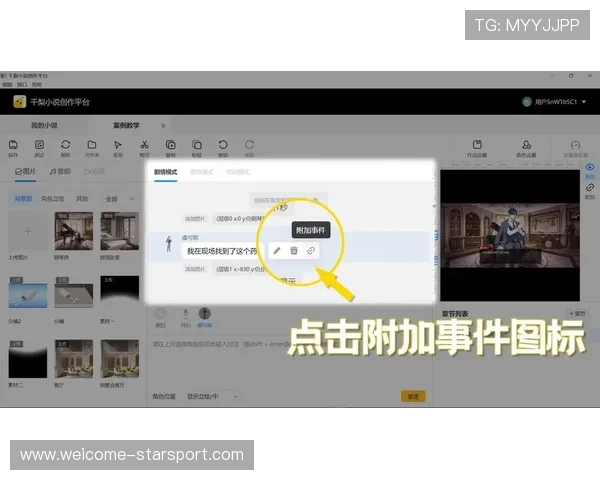Image resolution: width=600 pixels, height=480 pixels.
Task: Click the yellow app logo icon
Action: click(20, 102)
